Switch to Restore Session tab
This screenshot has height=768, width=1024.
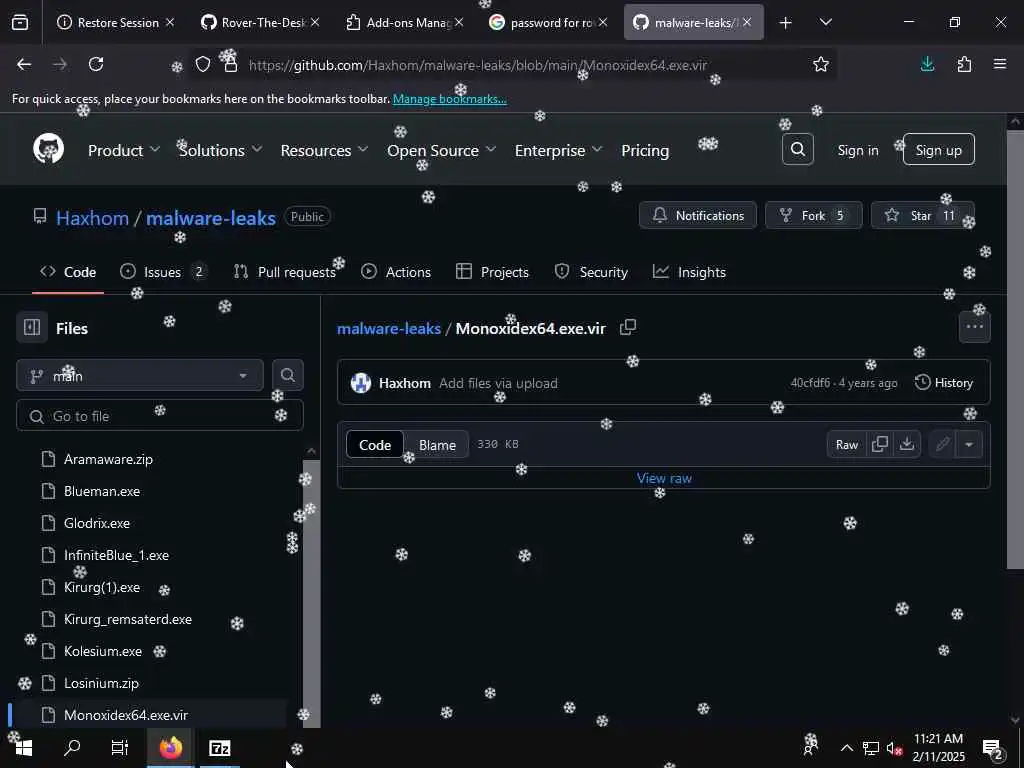click(116, 23)
